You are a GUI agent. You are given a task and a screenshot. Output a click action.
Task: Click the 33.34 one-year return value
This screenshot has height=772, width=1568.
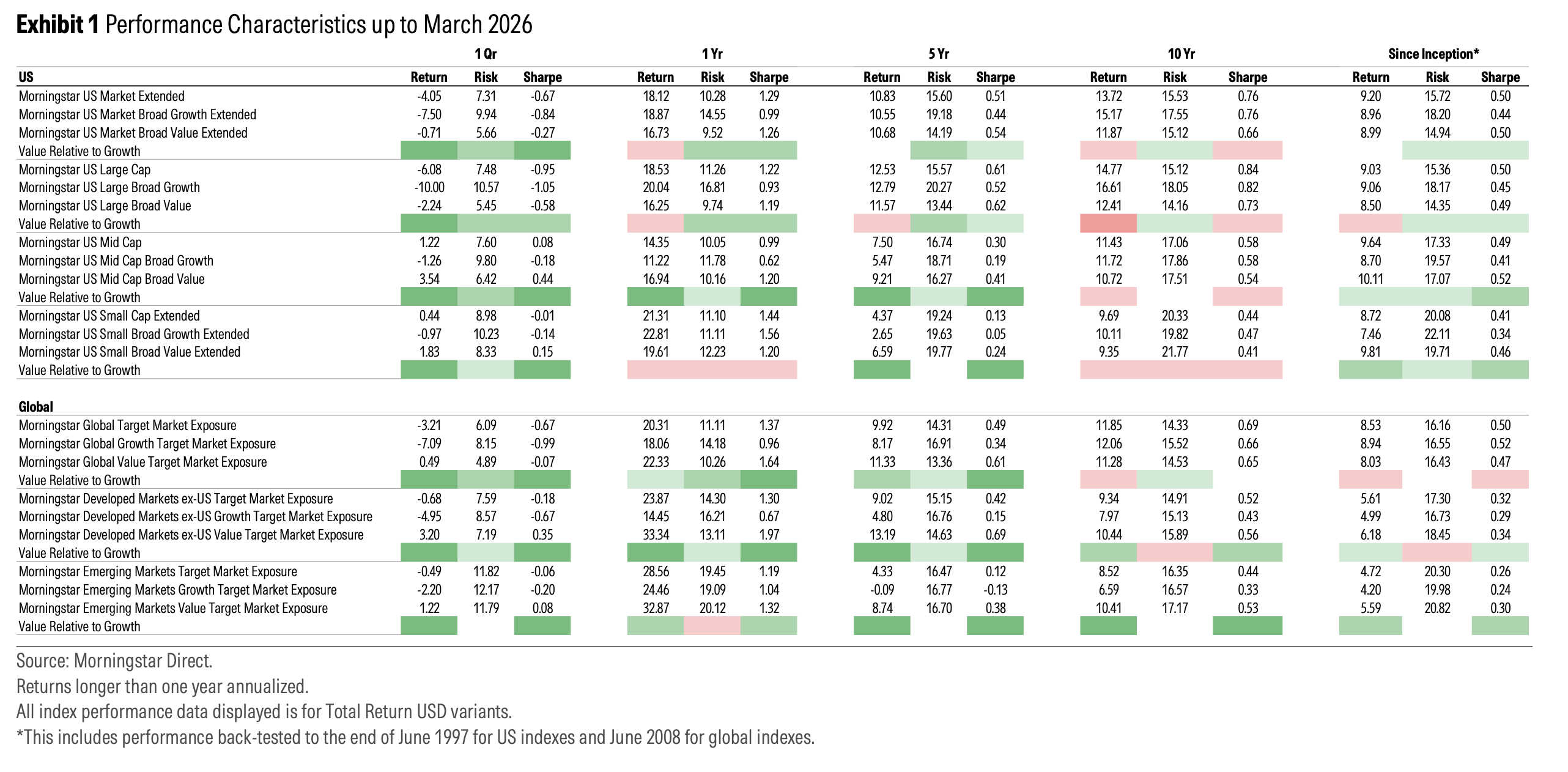656,535
